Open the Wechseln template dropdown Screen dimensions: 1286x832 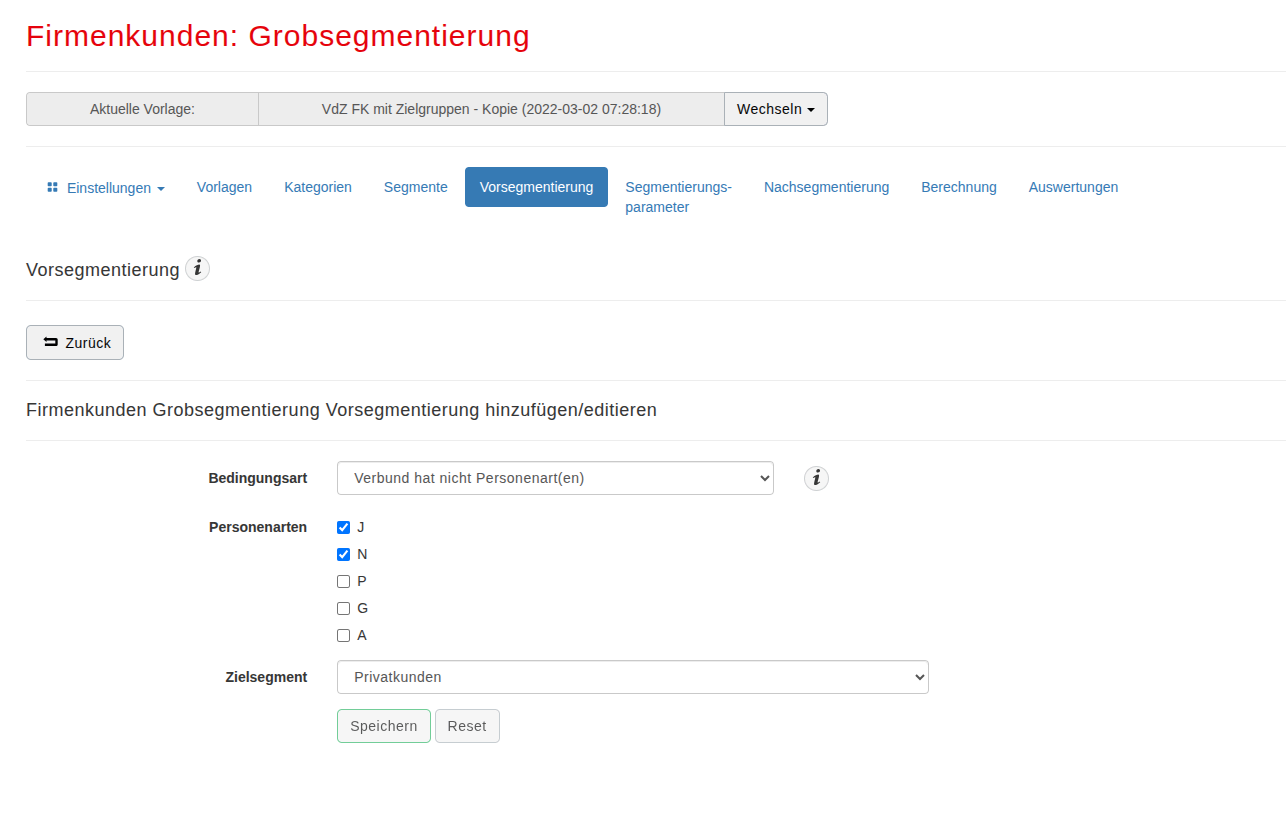(x=776, y=109)
